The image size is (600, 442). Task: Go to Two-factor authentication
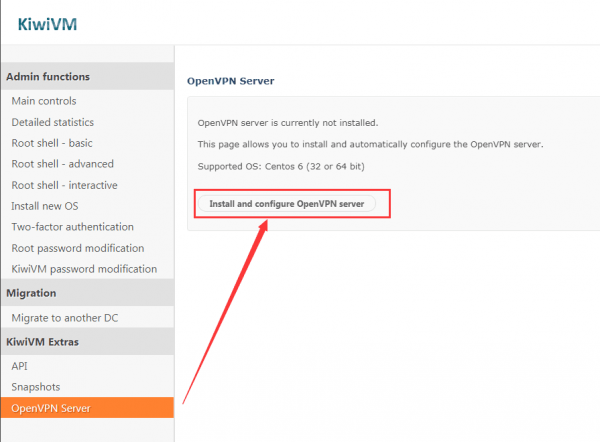pyautogui.click(x=72, y=227)
